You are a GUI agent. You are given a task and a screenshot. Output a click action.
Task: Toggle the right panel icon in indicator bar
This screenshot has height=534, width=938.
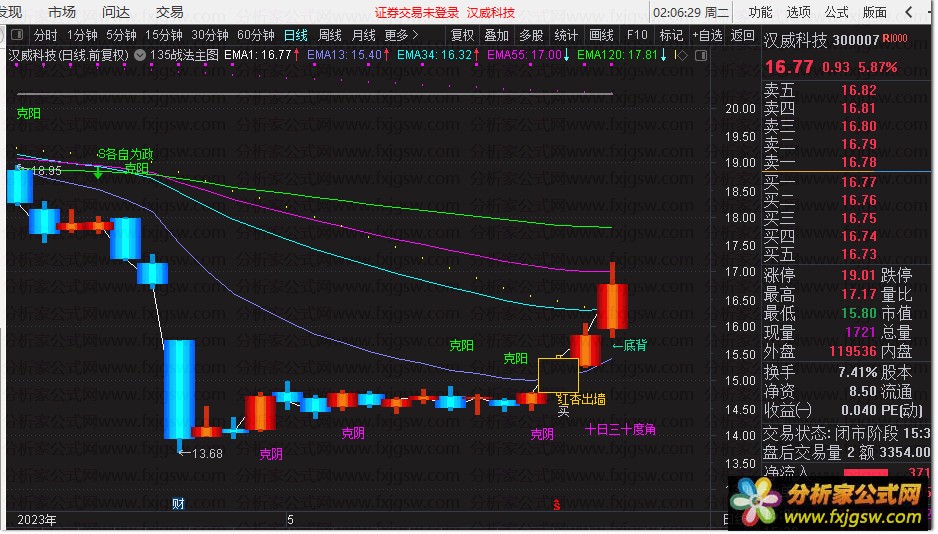point(701,56)
